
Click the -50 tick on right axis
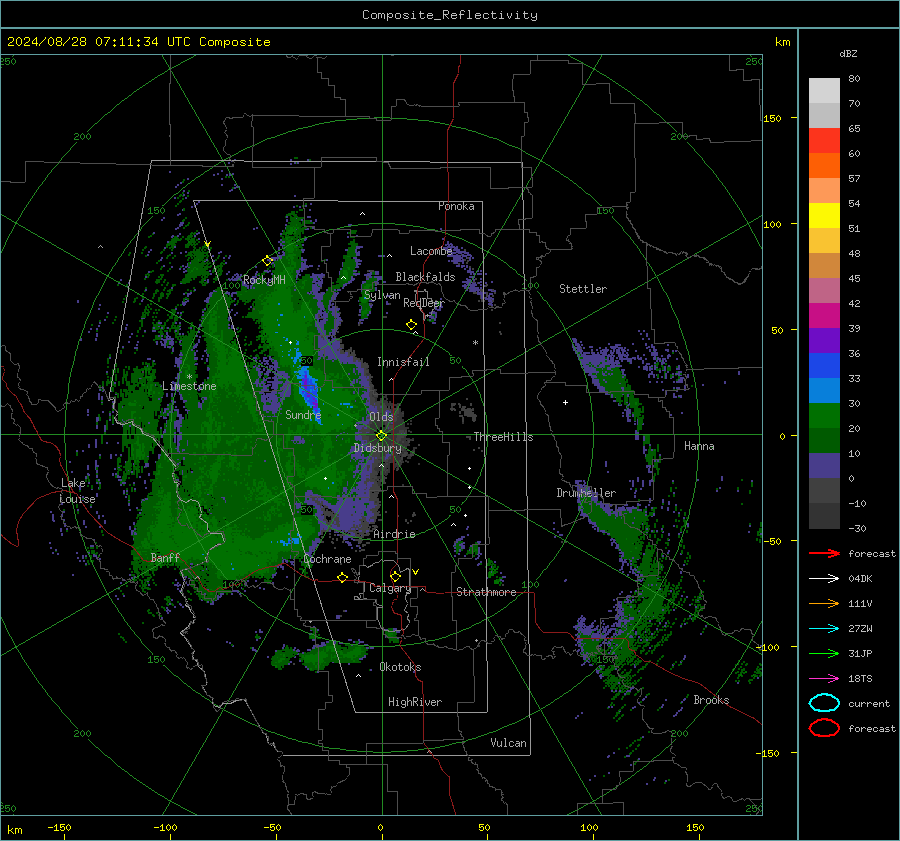coord(773,541)
